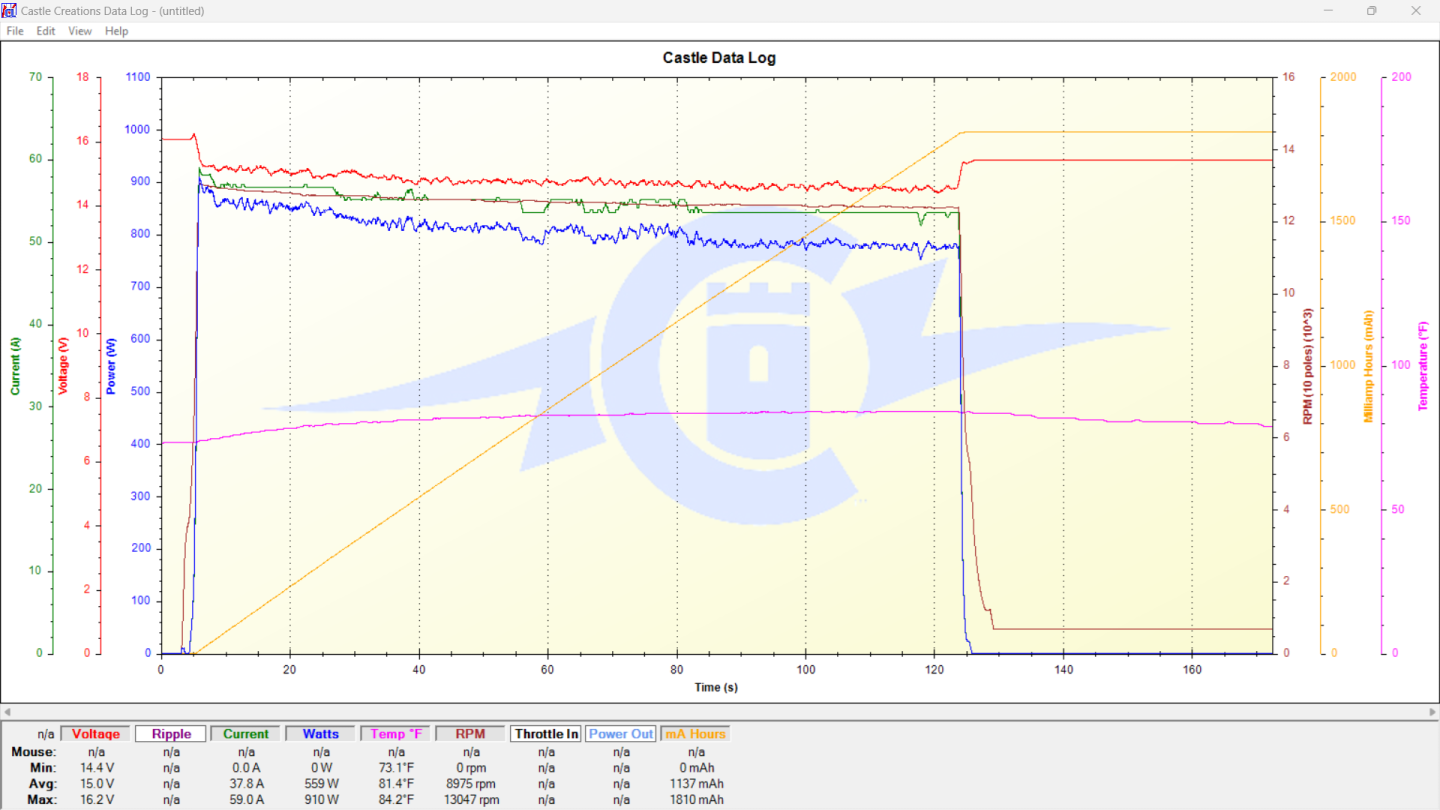Click the 70 tick on the Current axis
1440x810 pixels.
pos(36,77)
